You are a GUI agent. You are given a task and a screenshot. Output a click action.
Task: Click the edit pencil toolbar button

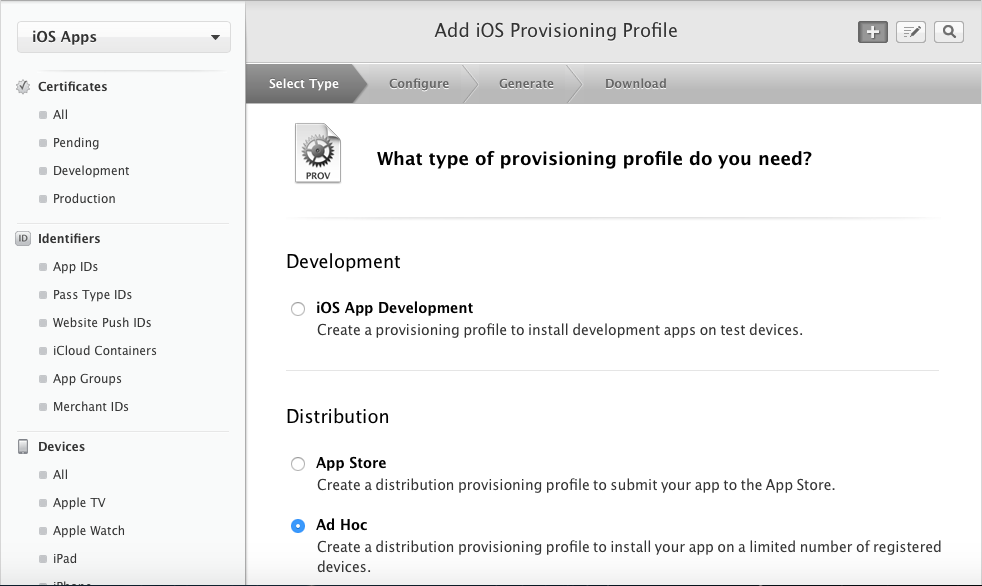click(x=911, y=32)
